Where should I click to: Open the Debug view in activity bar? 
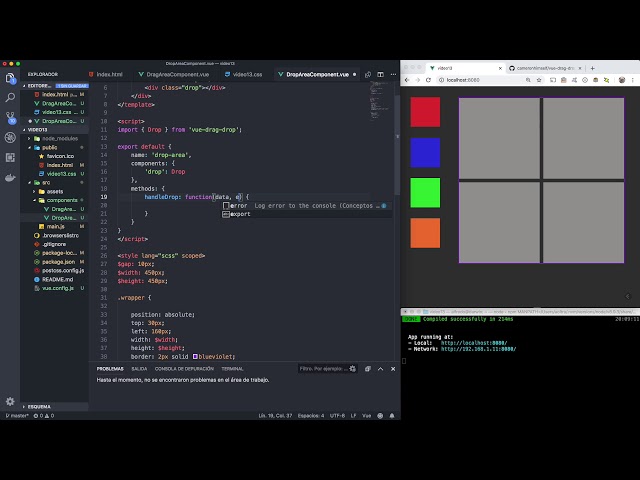point(10,138)
